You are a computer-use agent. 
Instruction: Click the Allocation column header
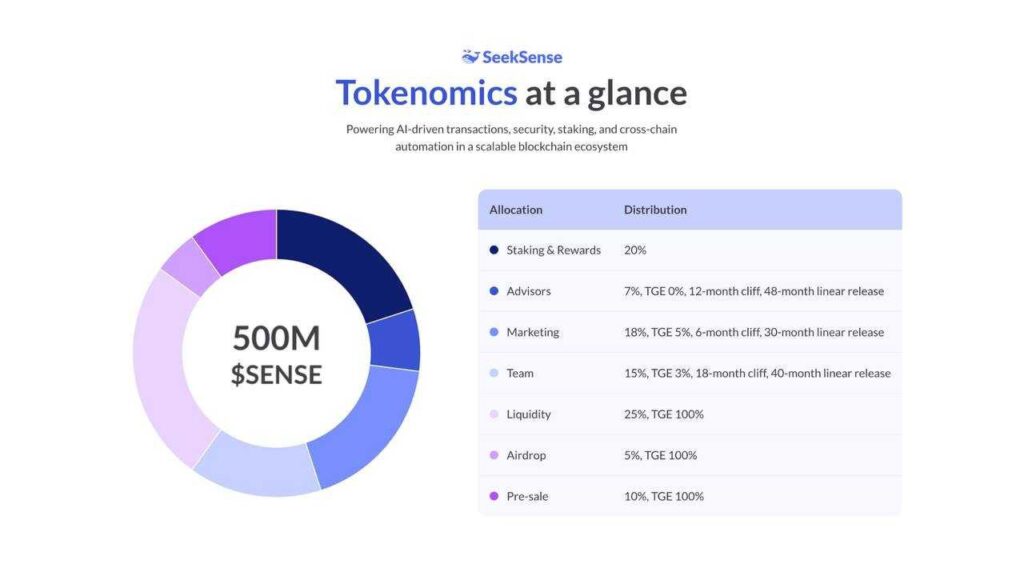(x=516, y=210)
